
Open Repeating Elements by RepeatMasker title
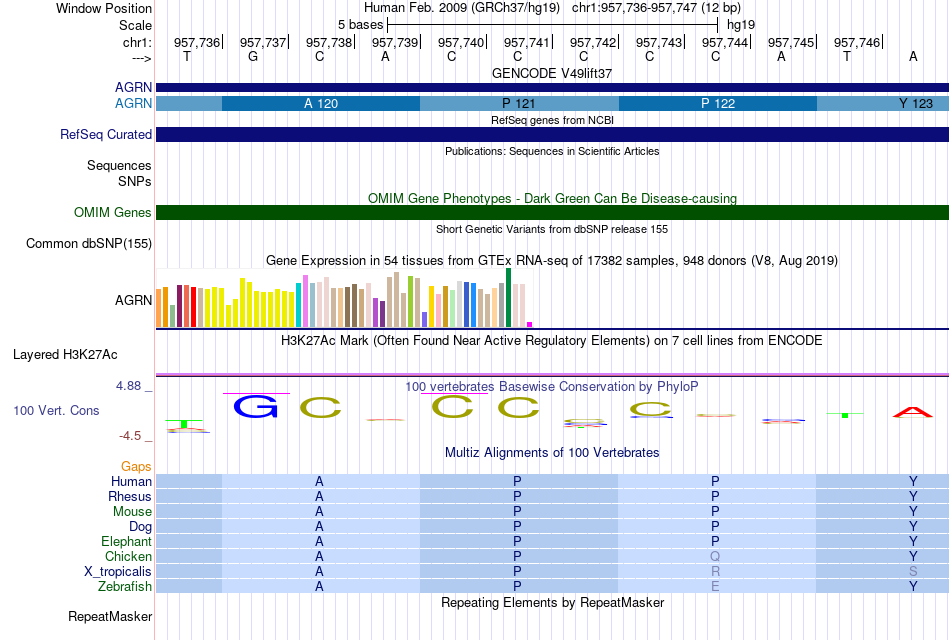552,602
